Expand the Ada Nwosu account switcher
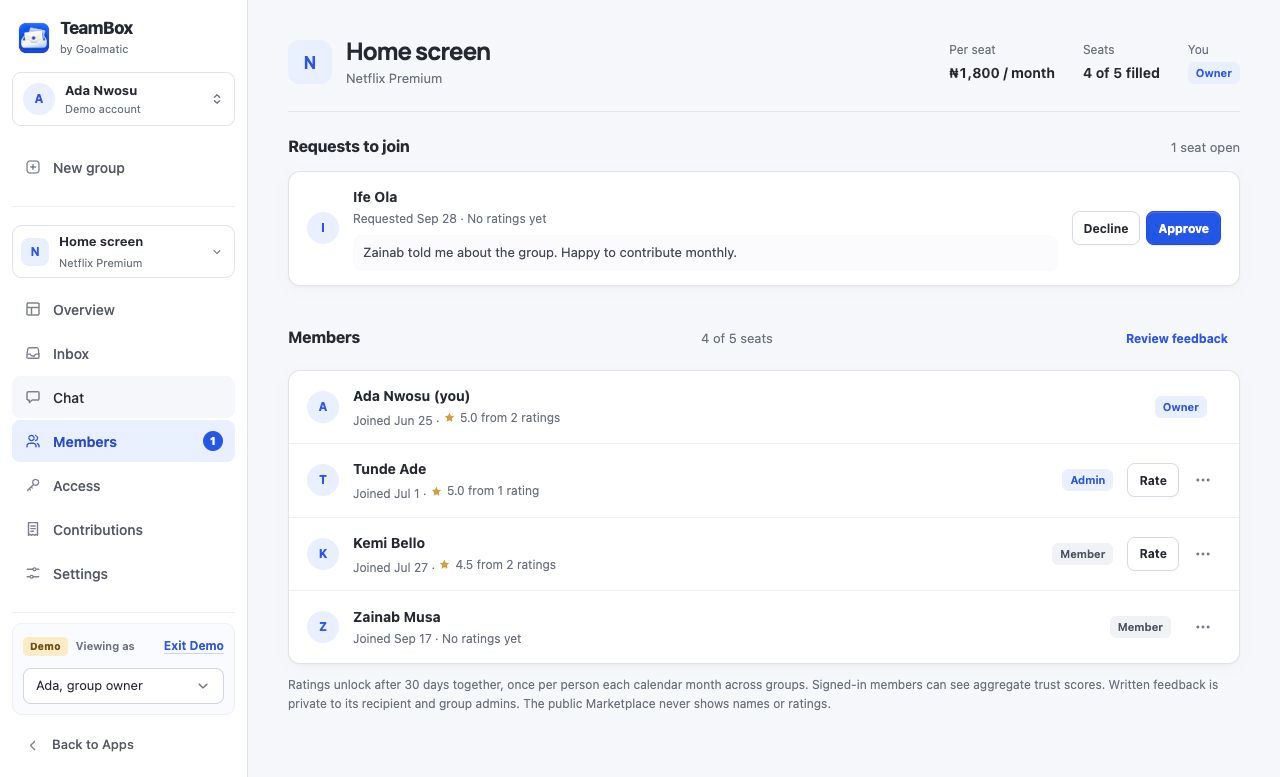Viewport: 1280px width, 777px height. coord(123,99)
